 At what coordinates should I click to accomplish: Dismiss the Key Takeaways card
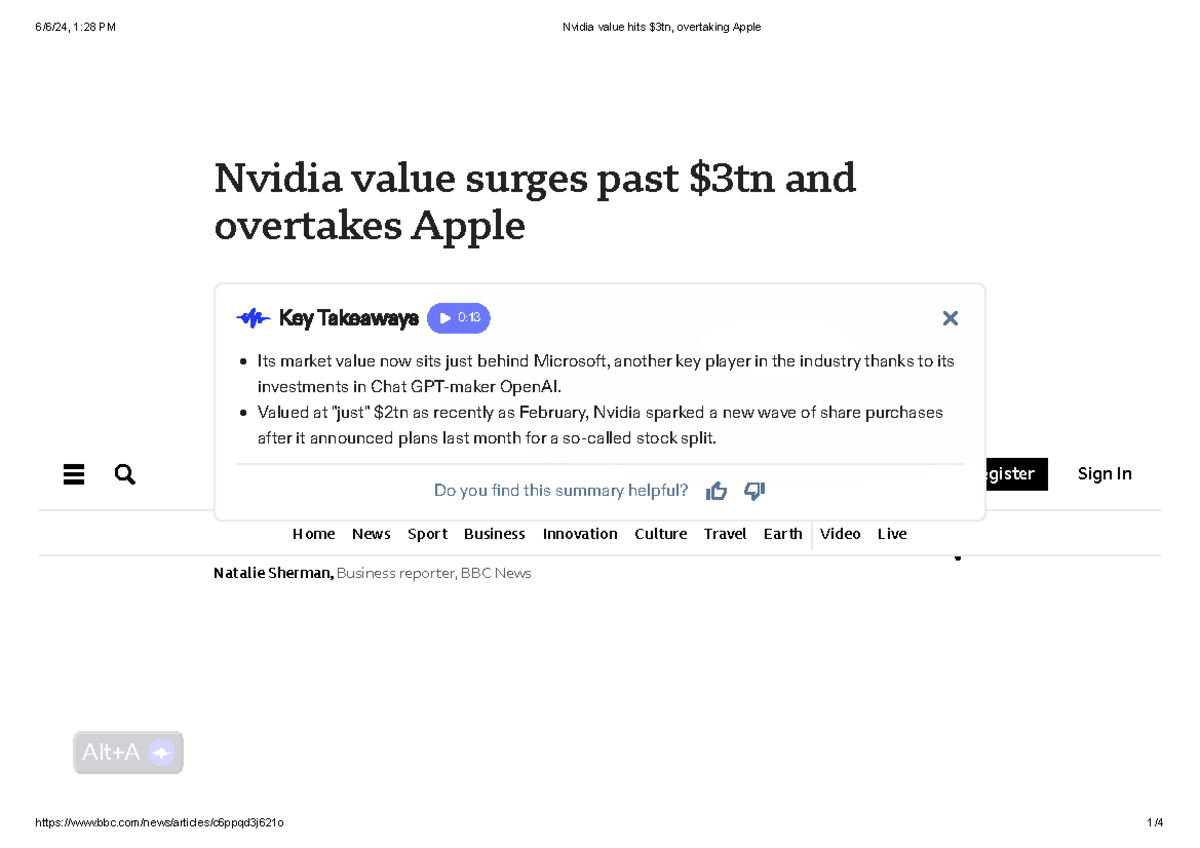pos(950,318)
